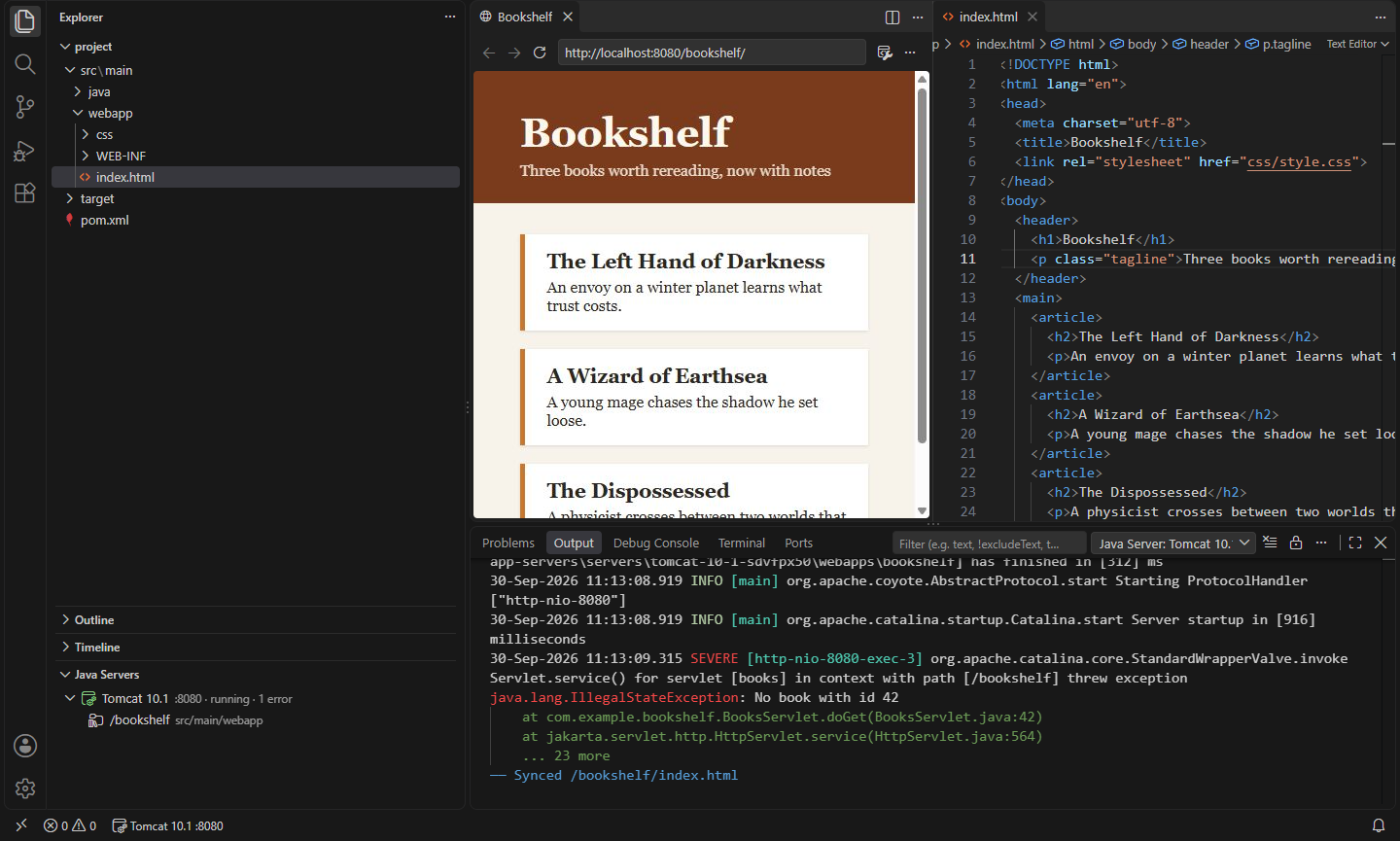Switch to the Debug Console tab

pyautogui.click(x=656, y=543)
